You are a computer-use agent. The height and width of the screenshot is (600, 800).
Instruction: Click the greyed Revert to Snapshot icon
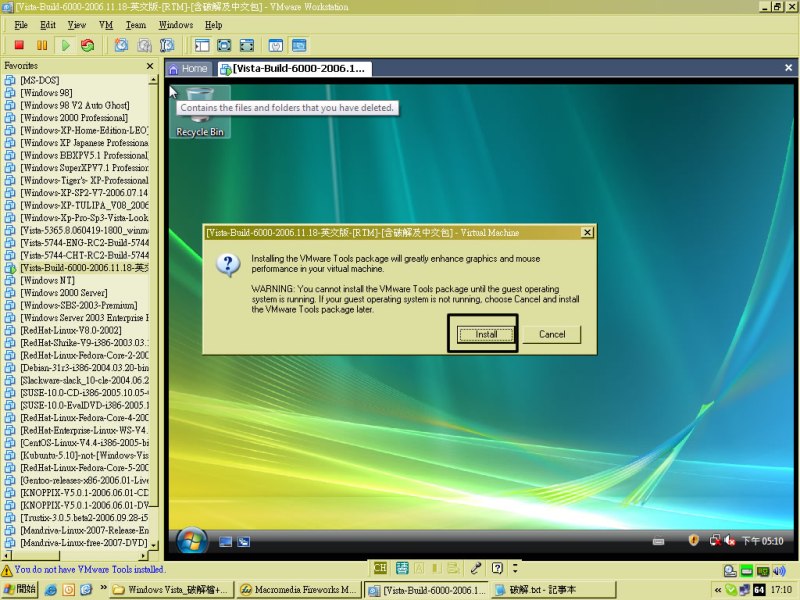coord(144,45)
